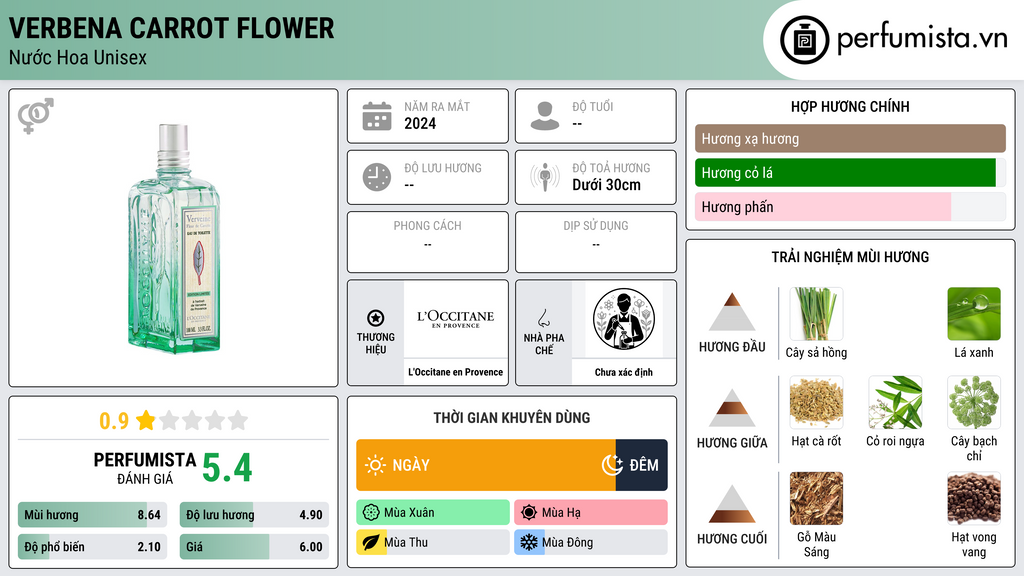Click the Mùa Đông season bar
Screen dimensions: 1024x576
(590, 543)
